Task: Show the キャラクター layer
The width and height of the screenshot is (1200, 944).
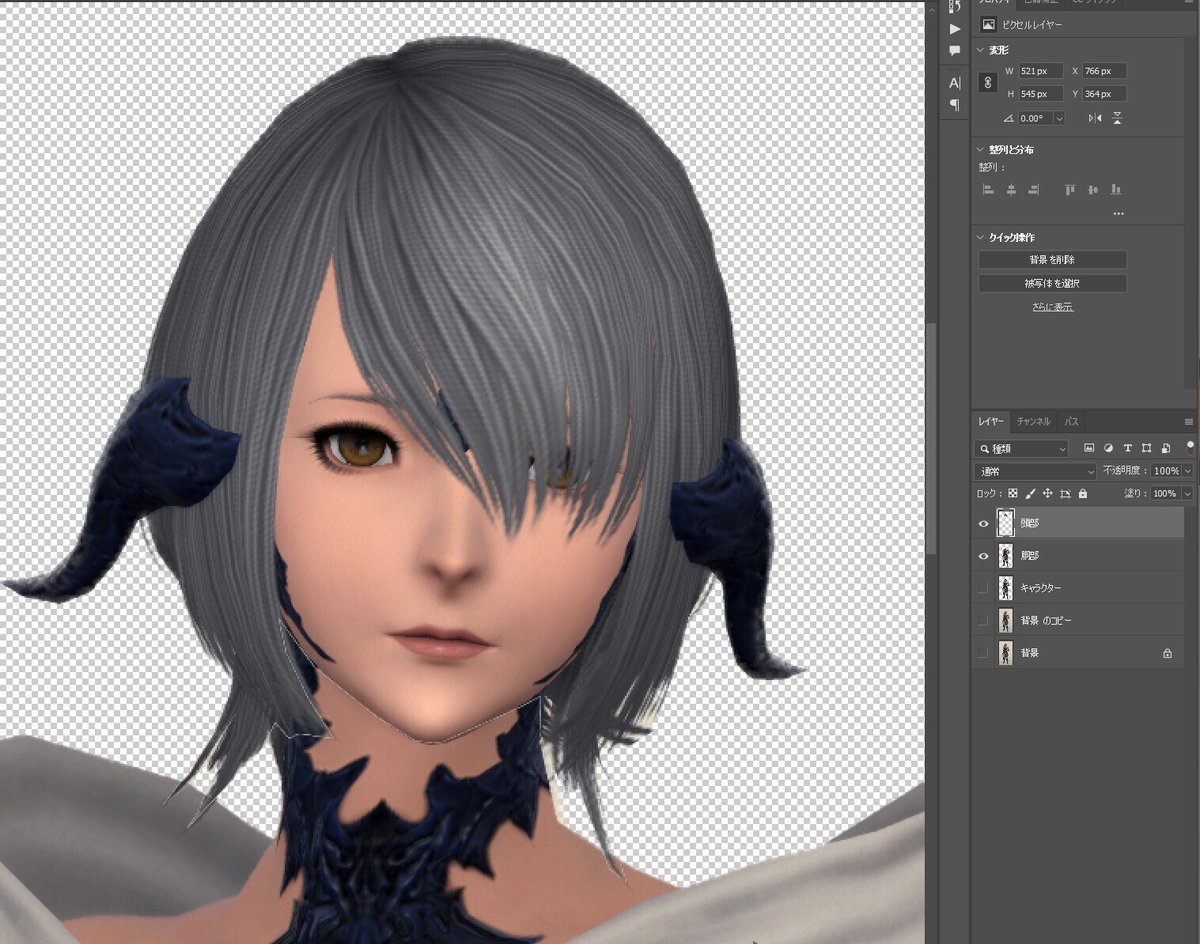Action: point(984,588)
